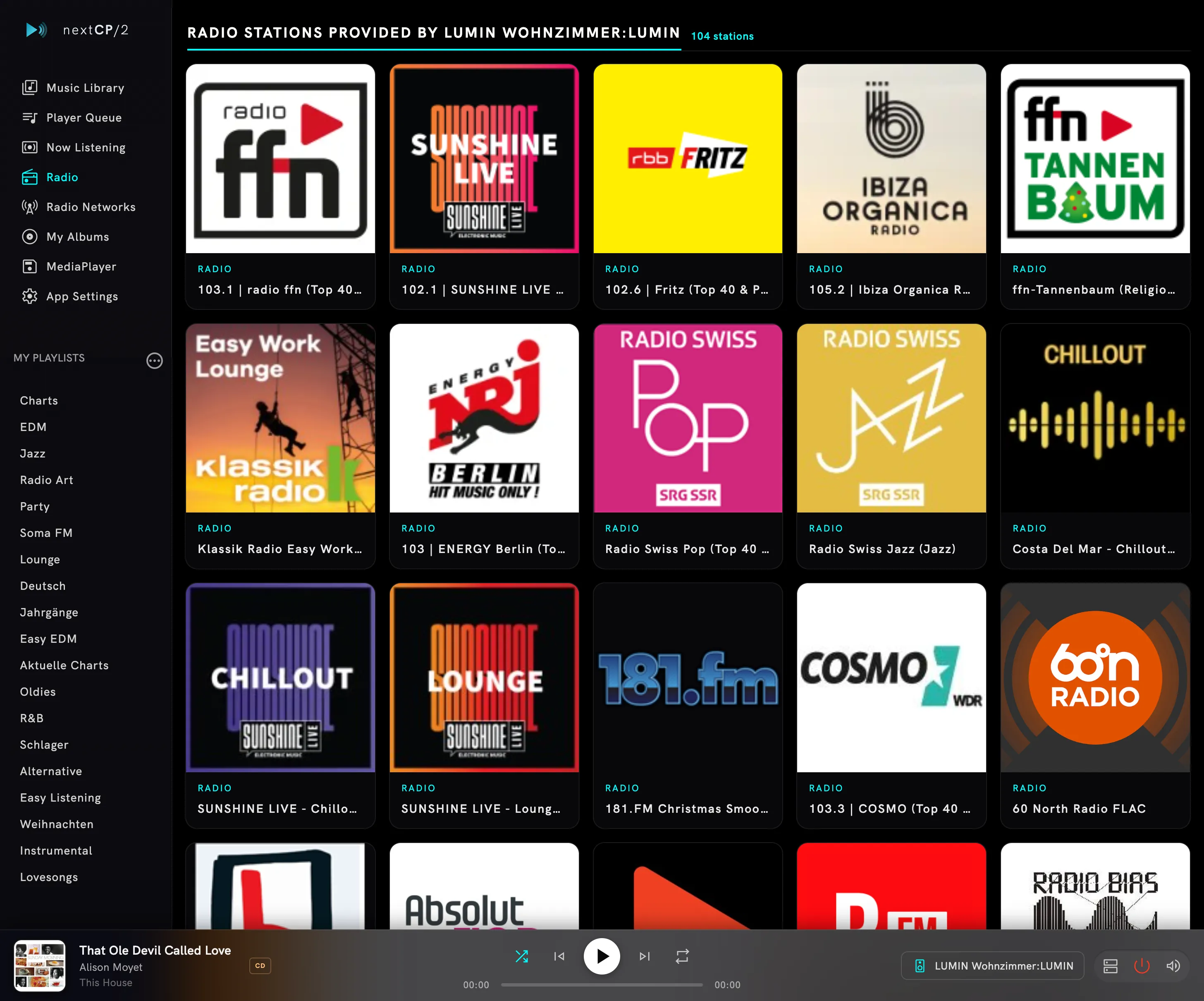Play the 60 North Radio FLAC thumbnail
The image size is (1204, 1001).
[x=1095, y=678]
